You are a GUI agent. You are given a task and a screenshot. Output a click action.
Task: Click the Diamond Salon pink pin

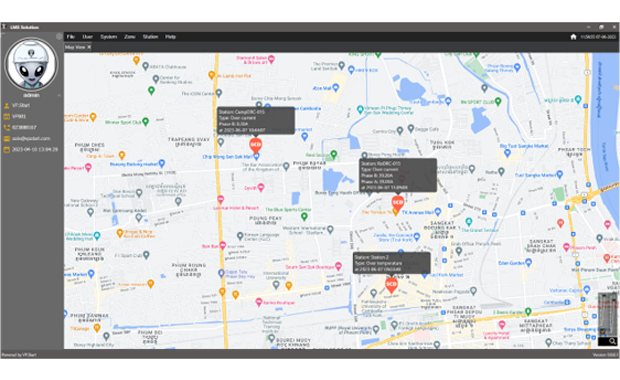pyautogui.click(x=272, y=59)
